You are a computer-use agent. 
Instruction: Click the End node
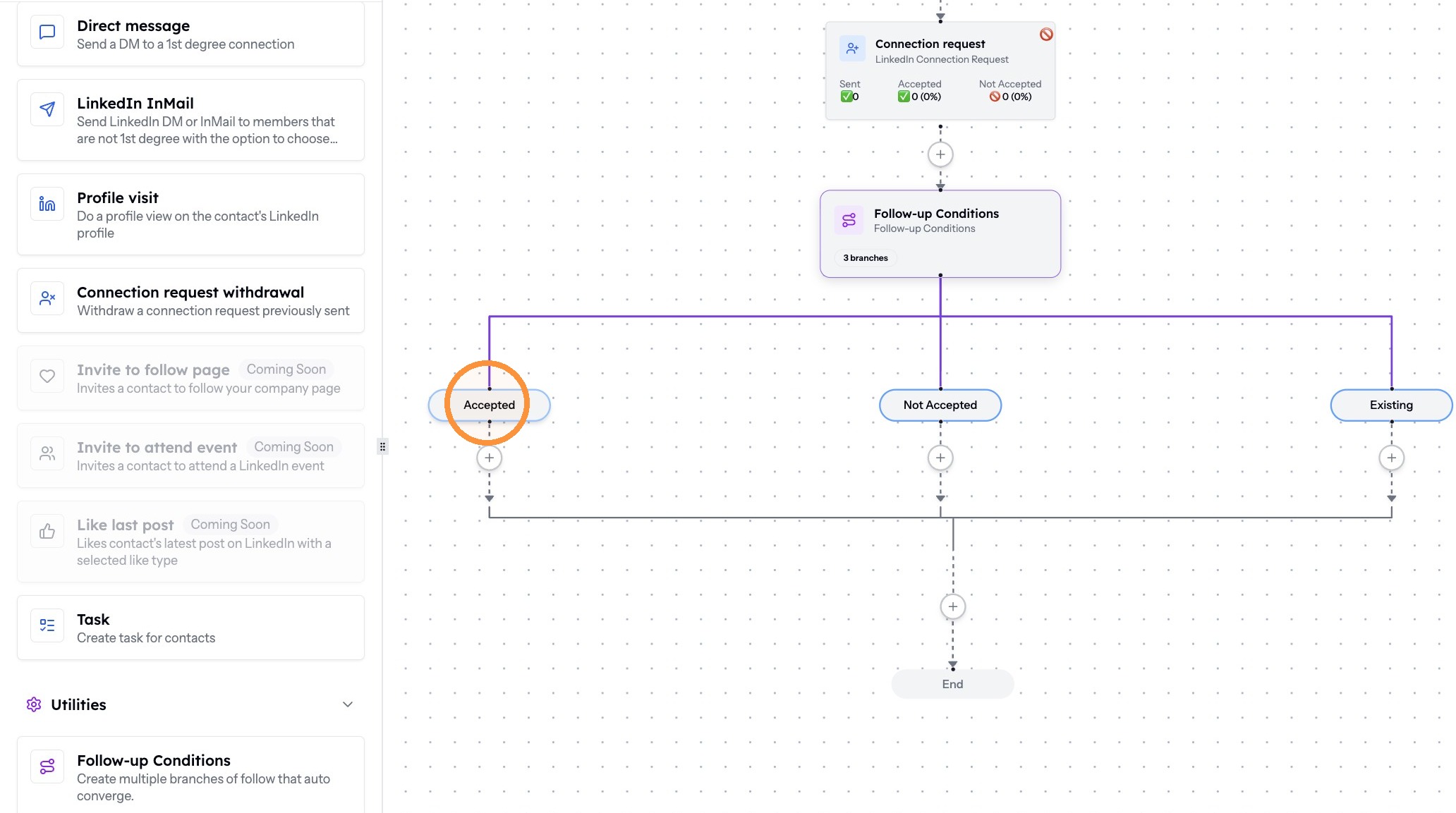(x=953, y=684)
